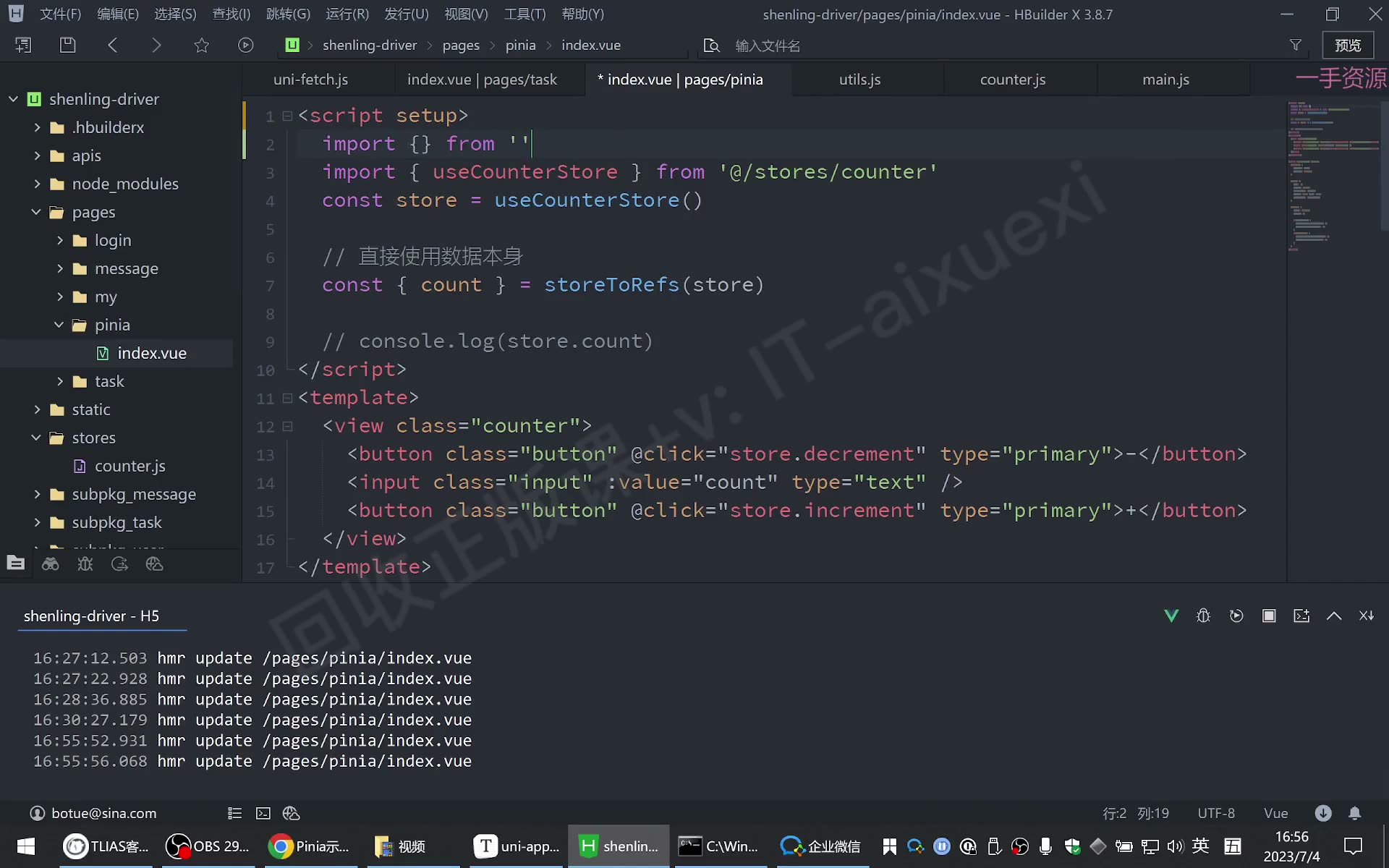Click the UTF-8 encoding status item
The height and width of the screenshot is (868, 1389).
[x=1216, y=813]
